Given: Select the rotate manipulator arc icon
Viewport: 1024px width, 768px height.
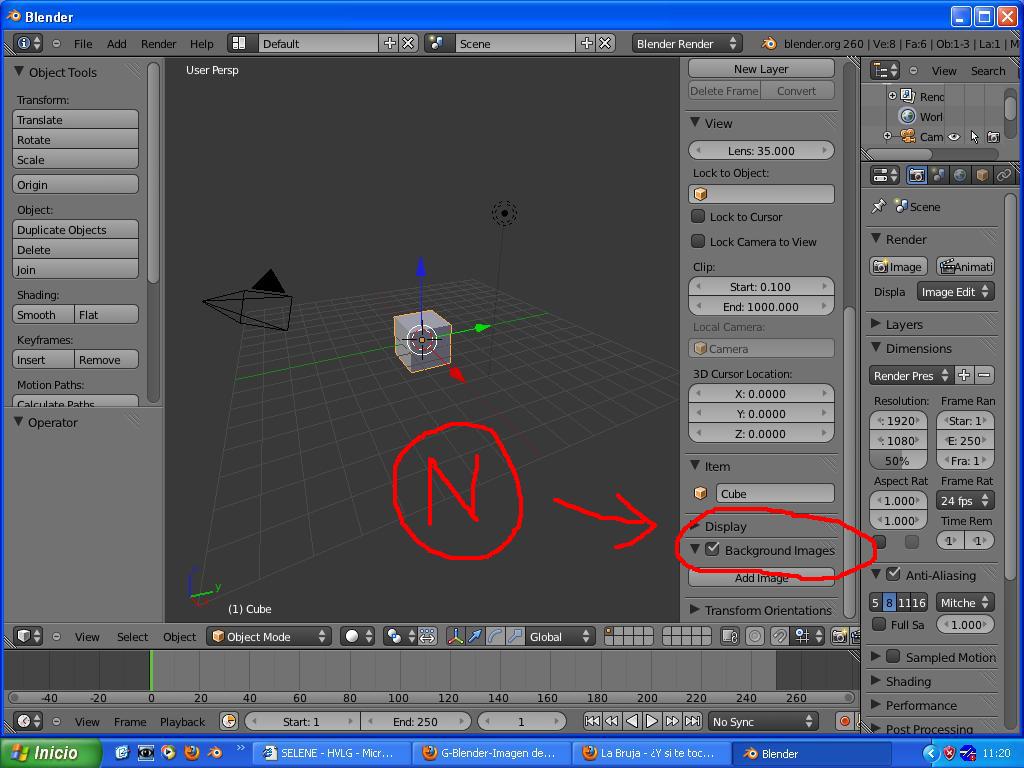Looking at the screenshot, I should pos(495,636).
